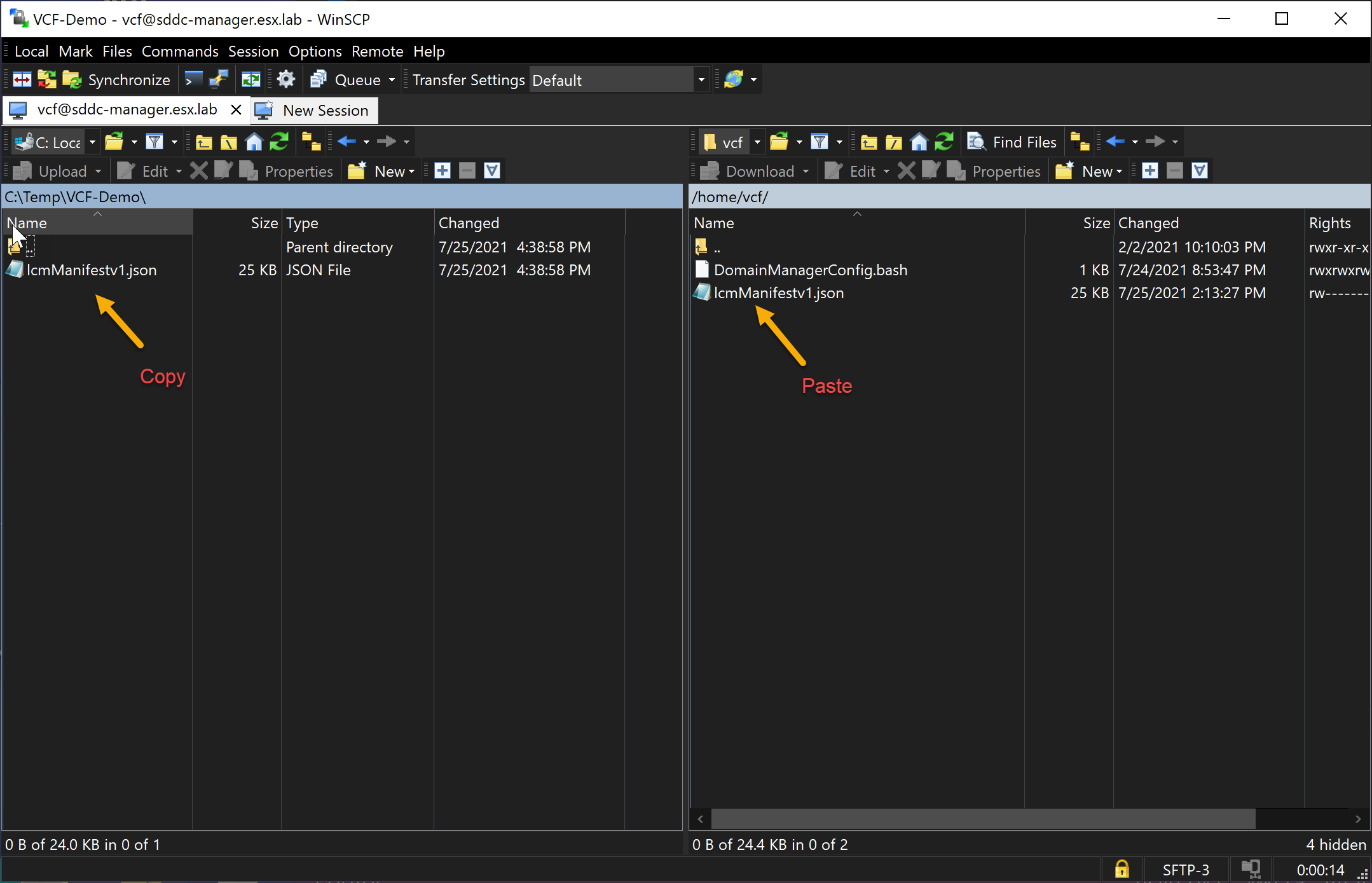Open the Remote menu
Screen dimensions: 1372x883
[377, 51]
